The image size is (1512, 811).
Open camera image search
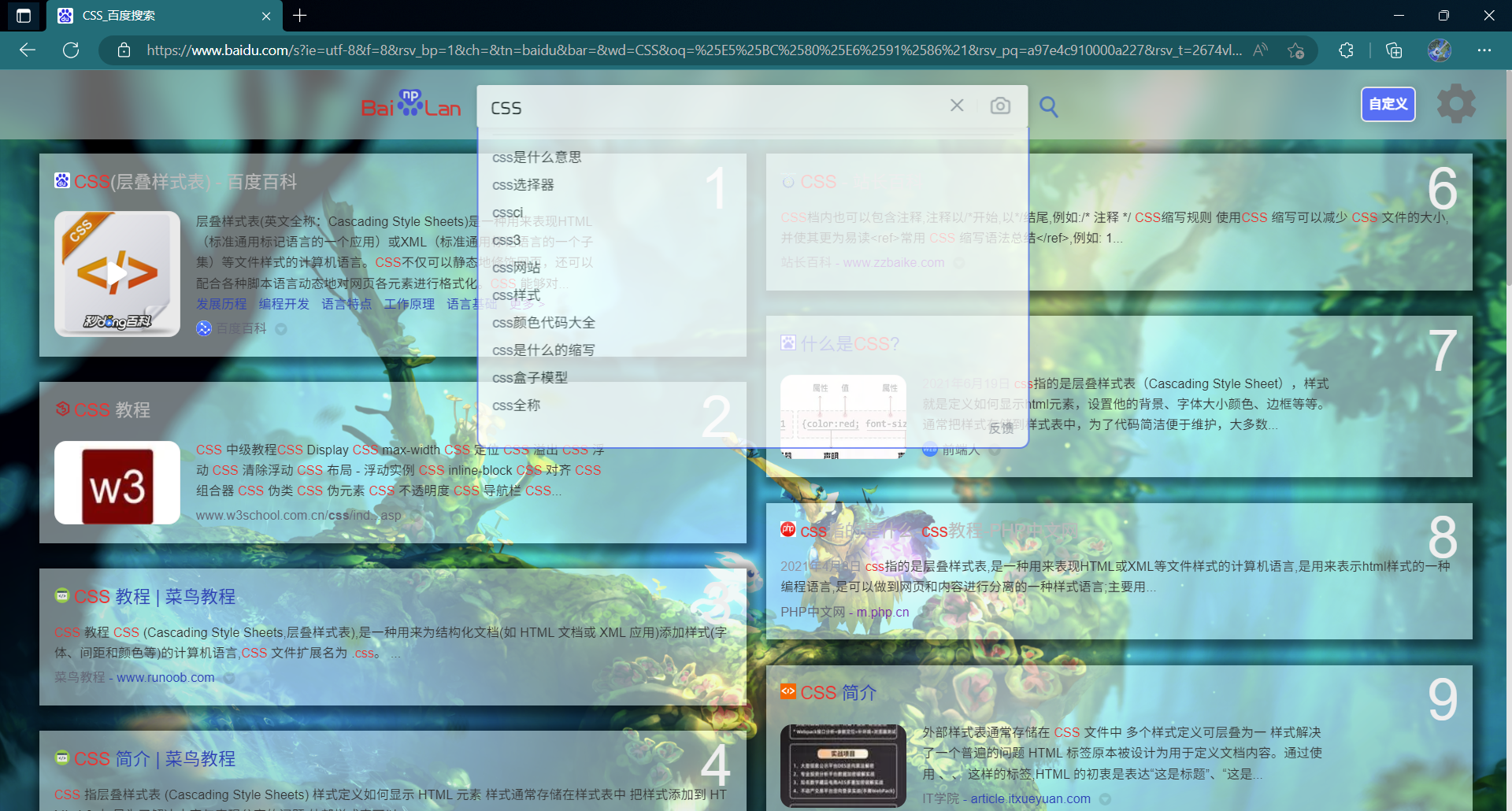(1000, 106)
